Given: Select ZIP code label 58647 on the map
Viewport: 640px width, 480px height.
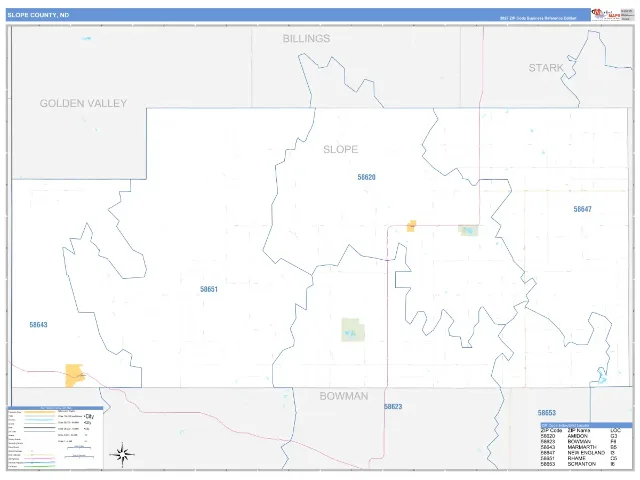Looking at the screenshot, I should click(x=582, y=209).
